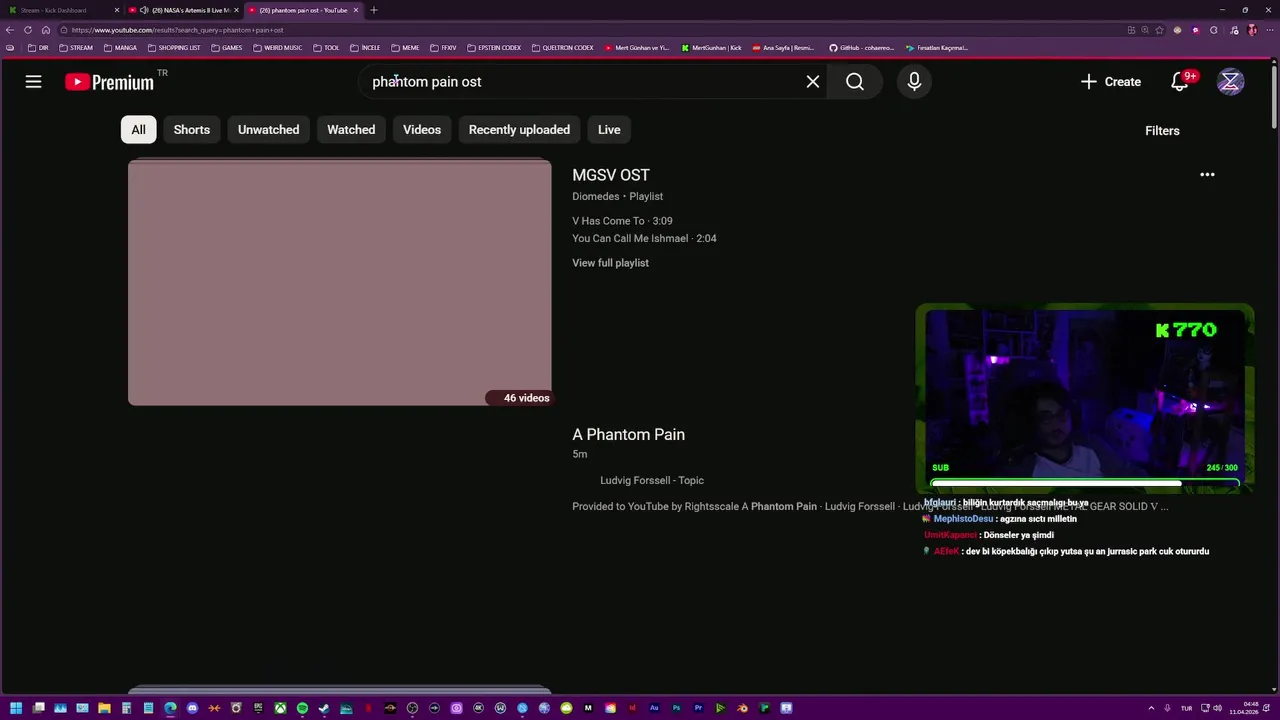Open the notifications bell
The height and width of the screenshot is (720, 1280).
1181,82
